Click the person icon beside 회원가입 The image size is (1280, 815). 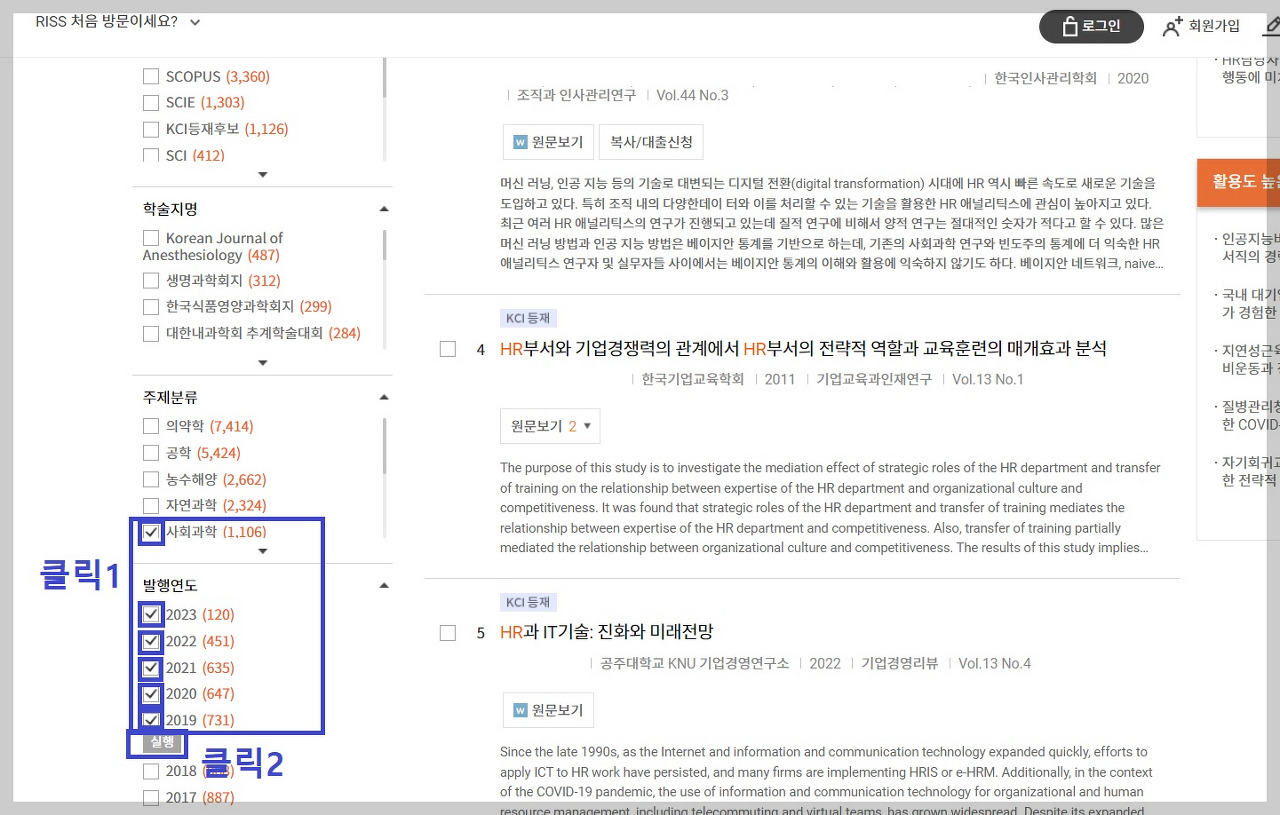(x=1172, y=27)
